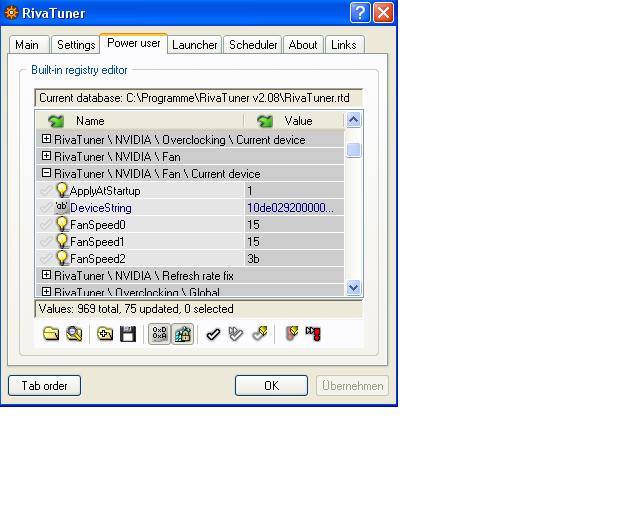This screenshot has width=640, height=512.
Task: Confirm with the OK button
Action: coord(271,385)
